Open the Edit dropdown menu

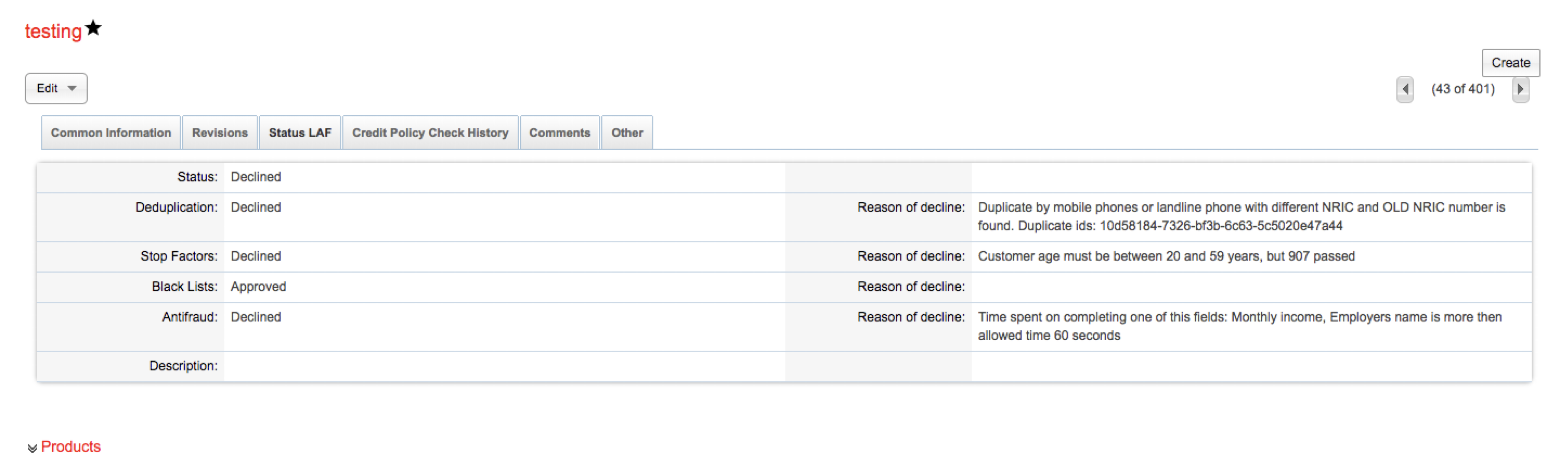56,89
